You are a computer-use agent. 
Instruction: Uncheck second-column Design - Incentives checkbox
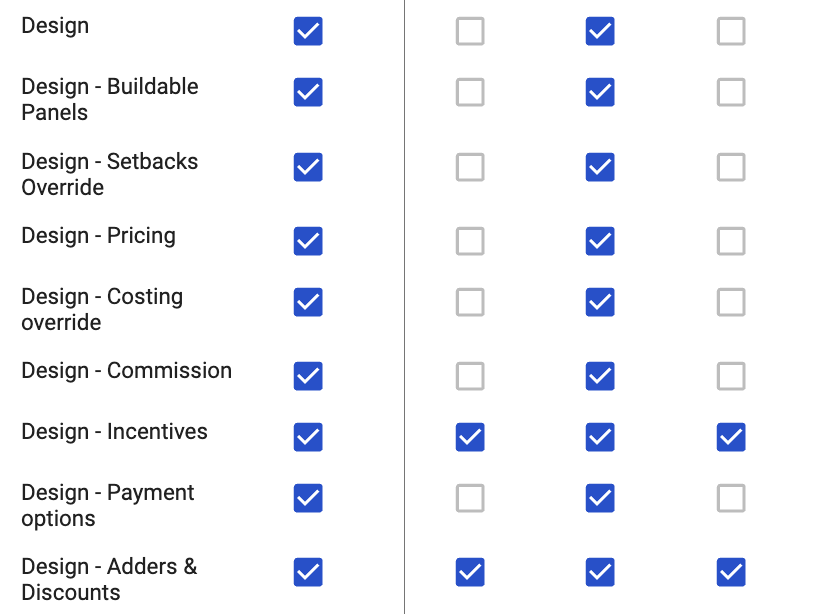[470, 437]
